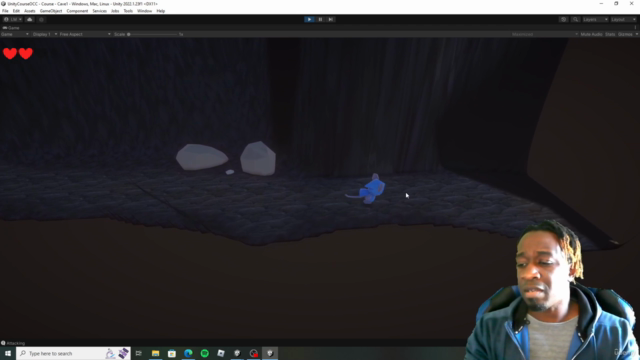Open Task View on the taskbar

pos(139,353)
